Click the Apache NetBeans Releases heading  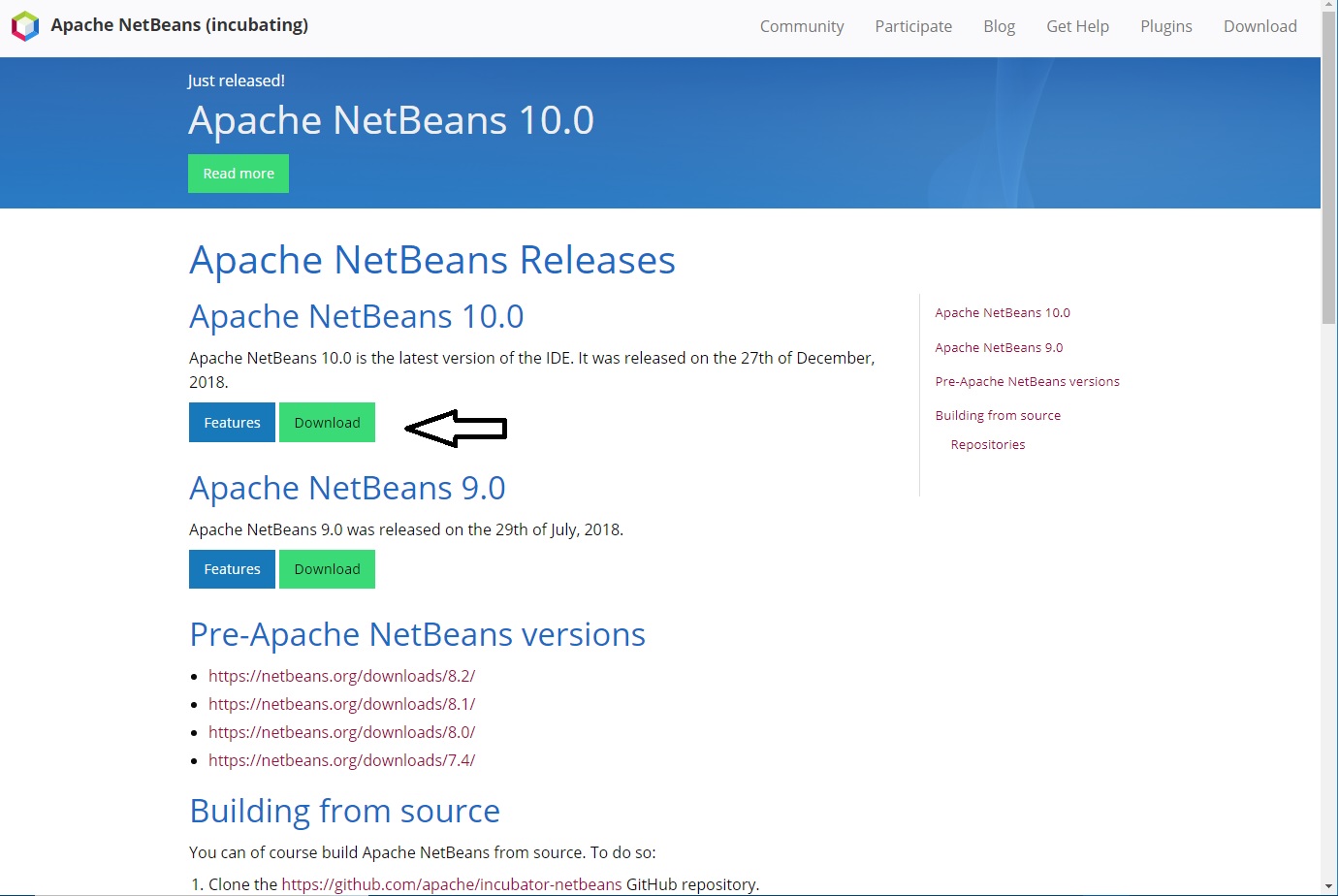pos(432,260)
